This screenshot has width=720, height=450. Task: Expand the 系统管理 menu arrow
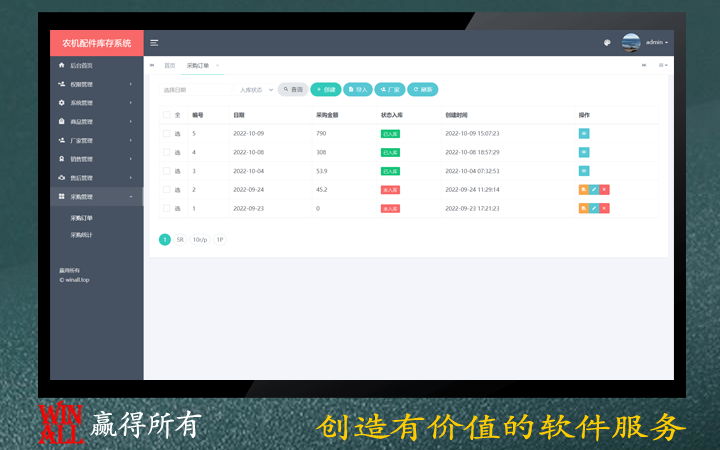[131, 103]
